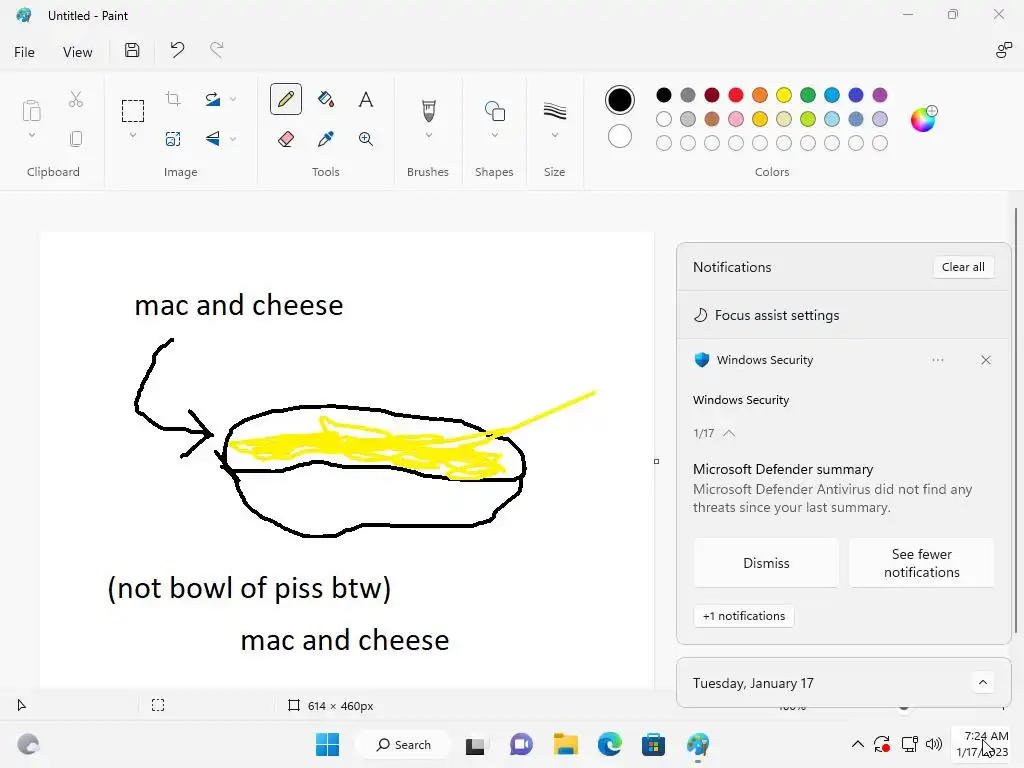Click the Copy icon
Screen dimensions: 1024x768
76,138
